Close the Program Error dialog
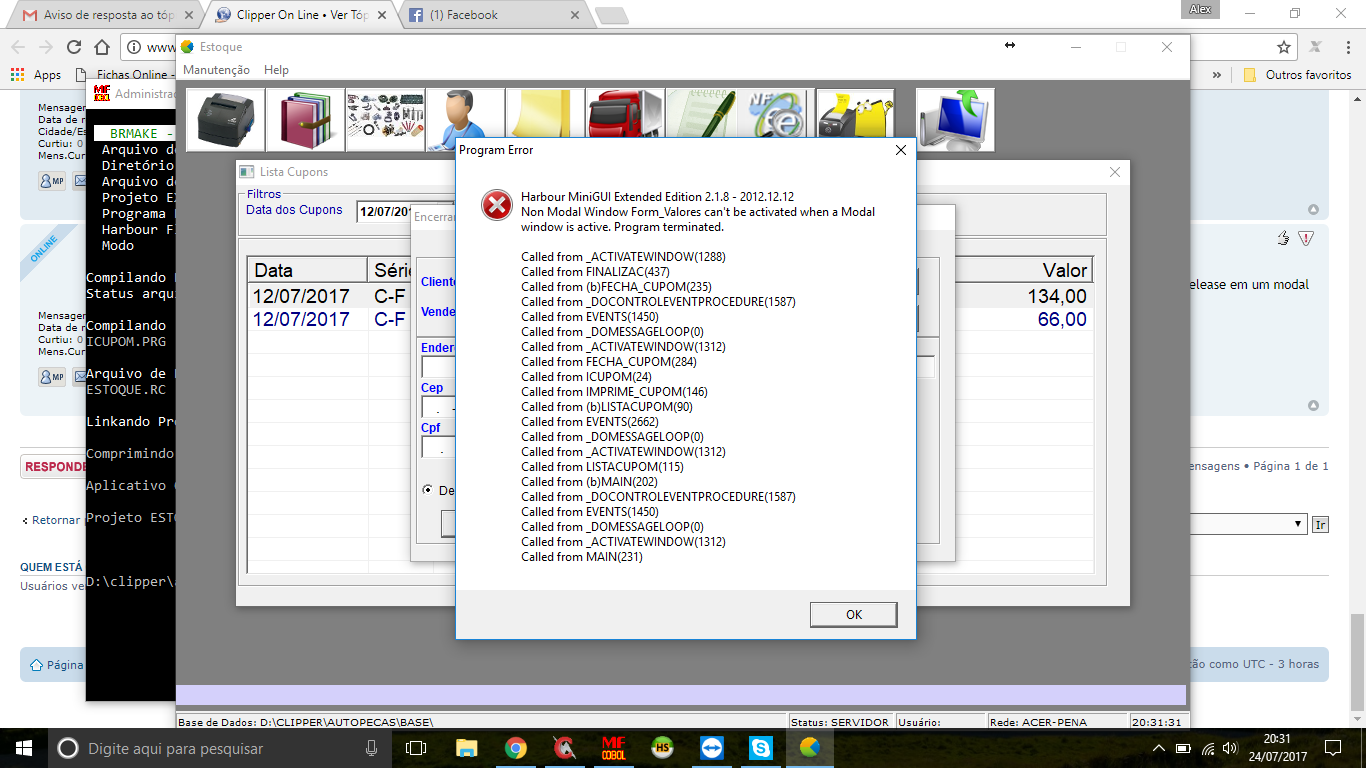The height and width of the screenshot is (768, 1366). point(900,150)
